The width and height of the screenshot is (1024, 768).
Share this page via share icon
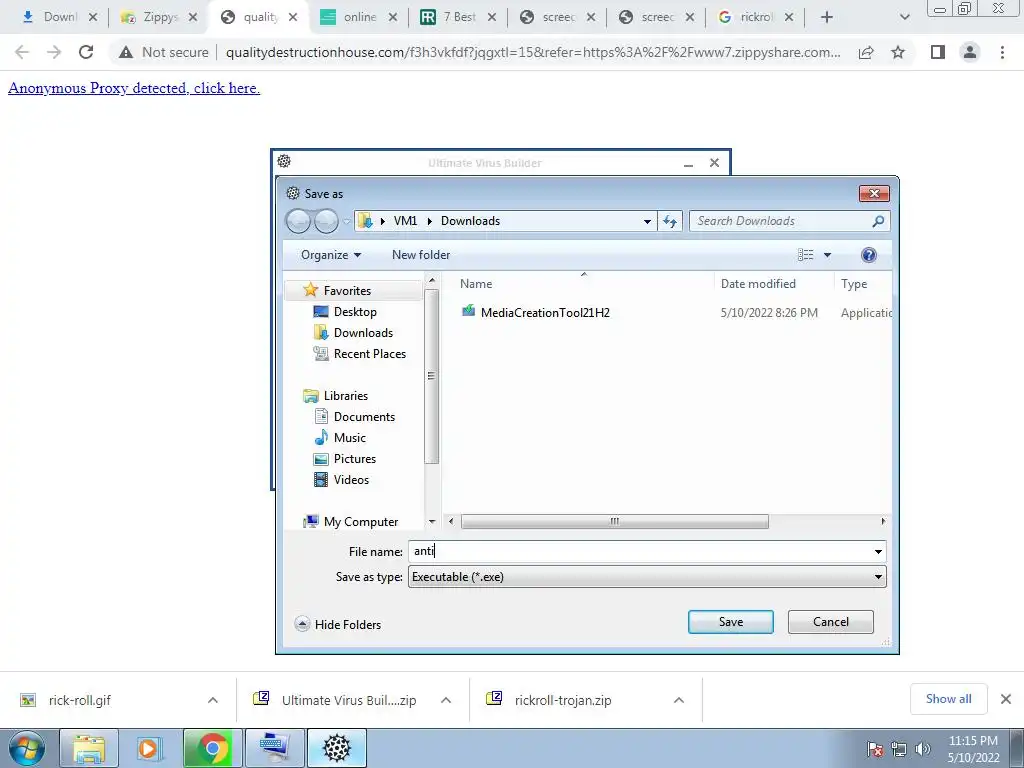click(866, 52)
